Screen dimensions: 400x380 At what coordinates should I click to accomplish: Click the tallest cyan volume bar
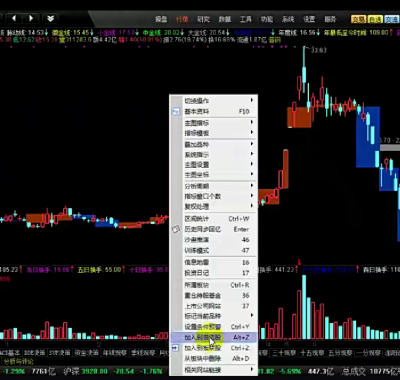(304, 307)
